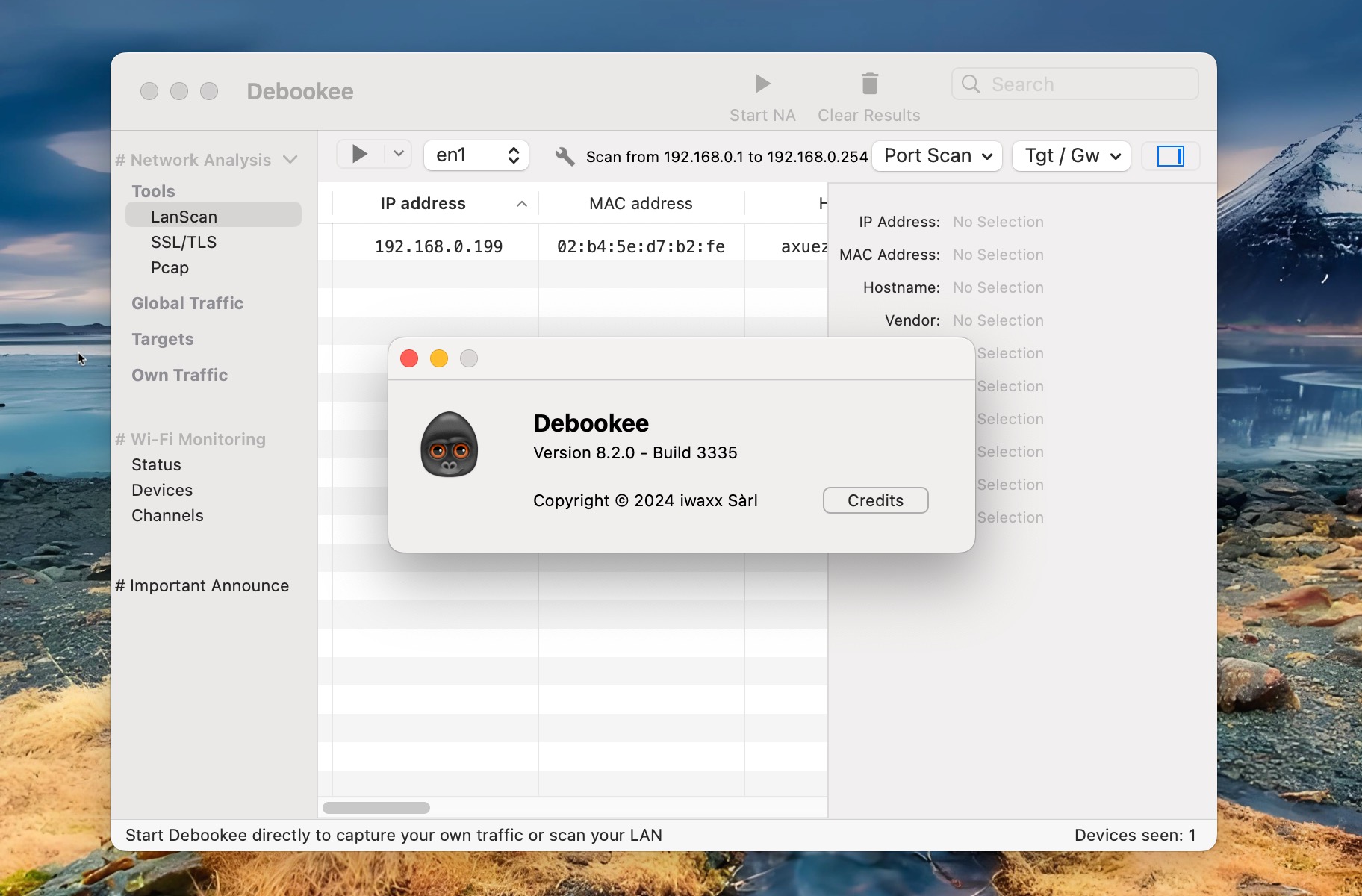This screenshot has width=1362, height=896.
Task: Open Targets section
Action: (163, 339)
